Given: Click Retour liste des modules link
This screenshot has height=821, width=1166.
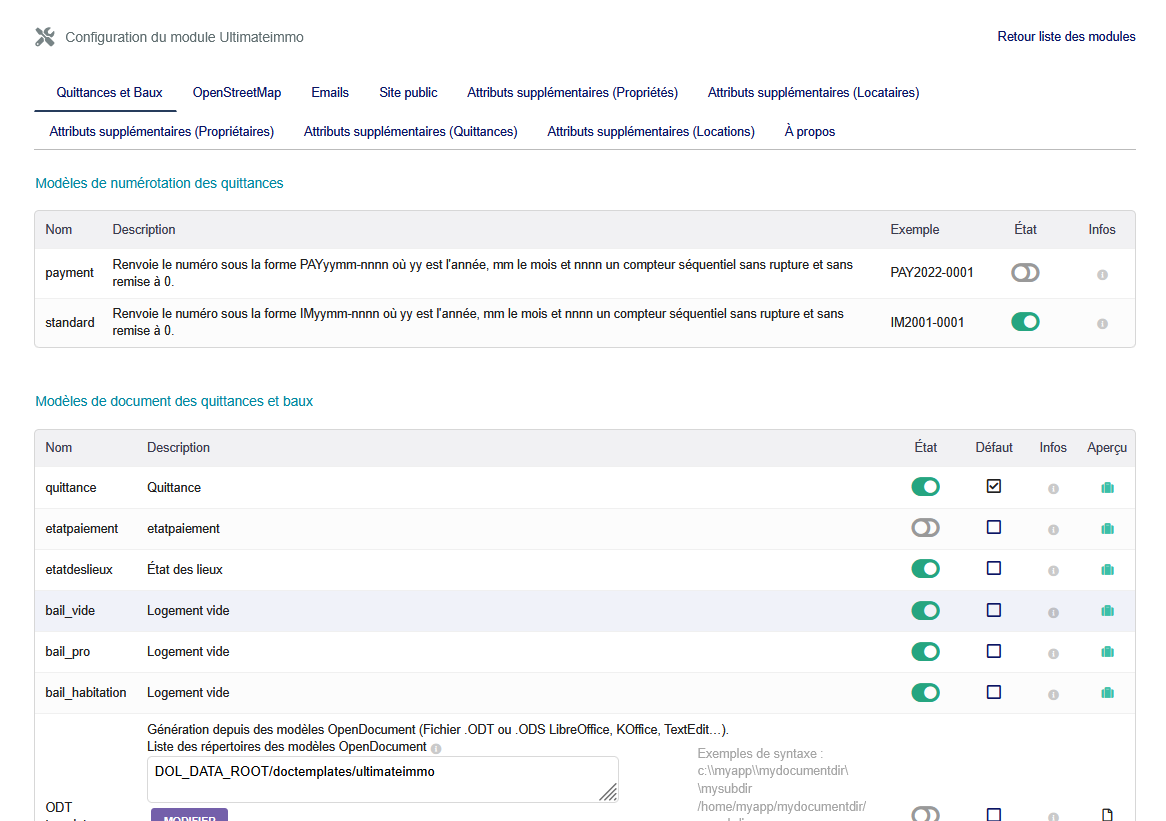Looking at the screenshot, I should tap(1066, 37).
